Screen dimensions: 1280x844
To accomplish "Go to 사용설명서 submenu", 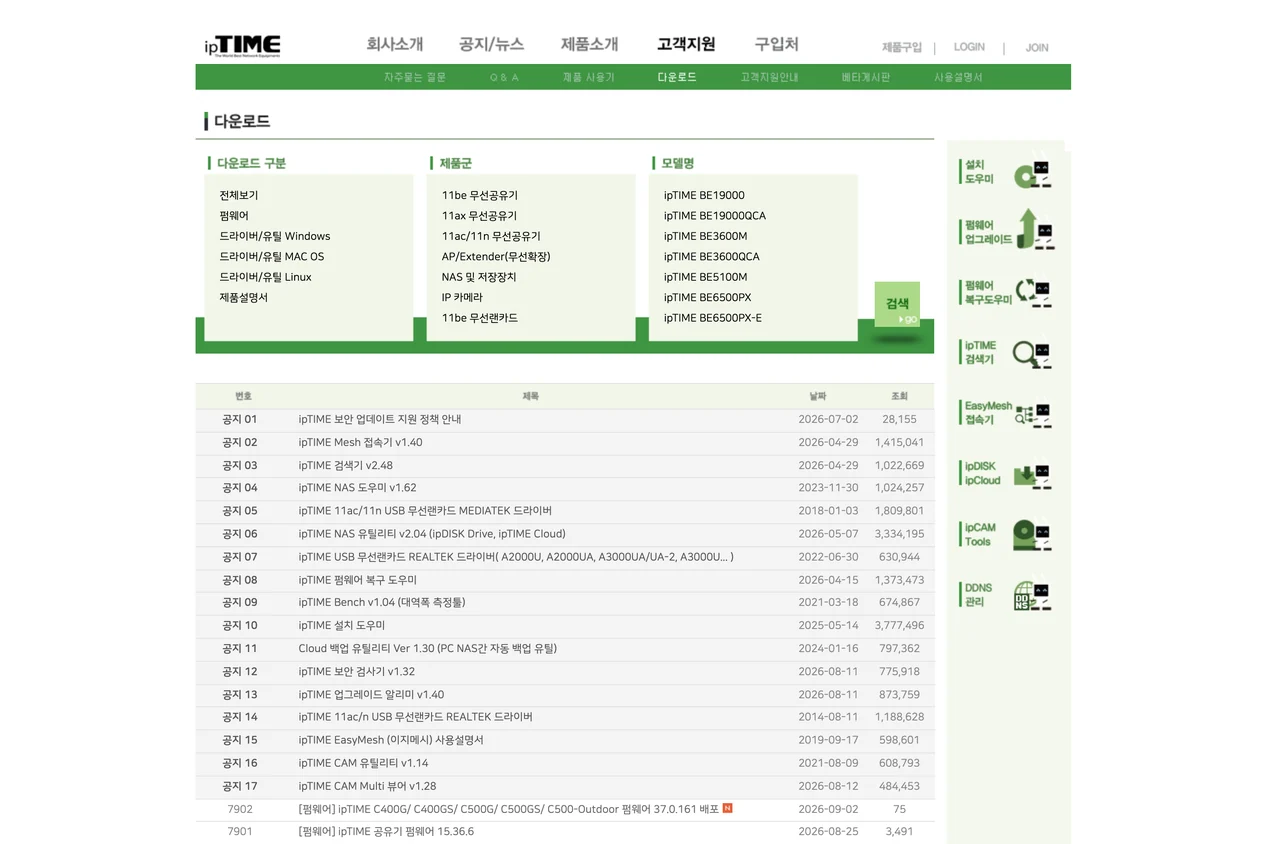I will tap(958, 77).
